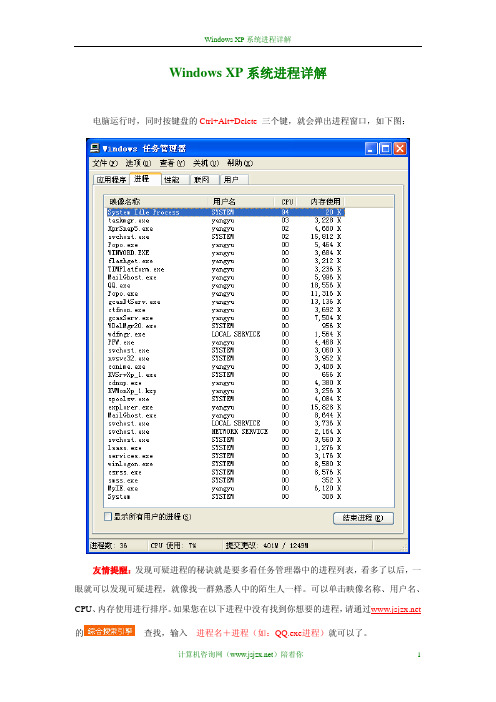Select the XprSnap5.exe process row
496x702 pixels.
225,228
